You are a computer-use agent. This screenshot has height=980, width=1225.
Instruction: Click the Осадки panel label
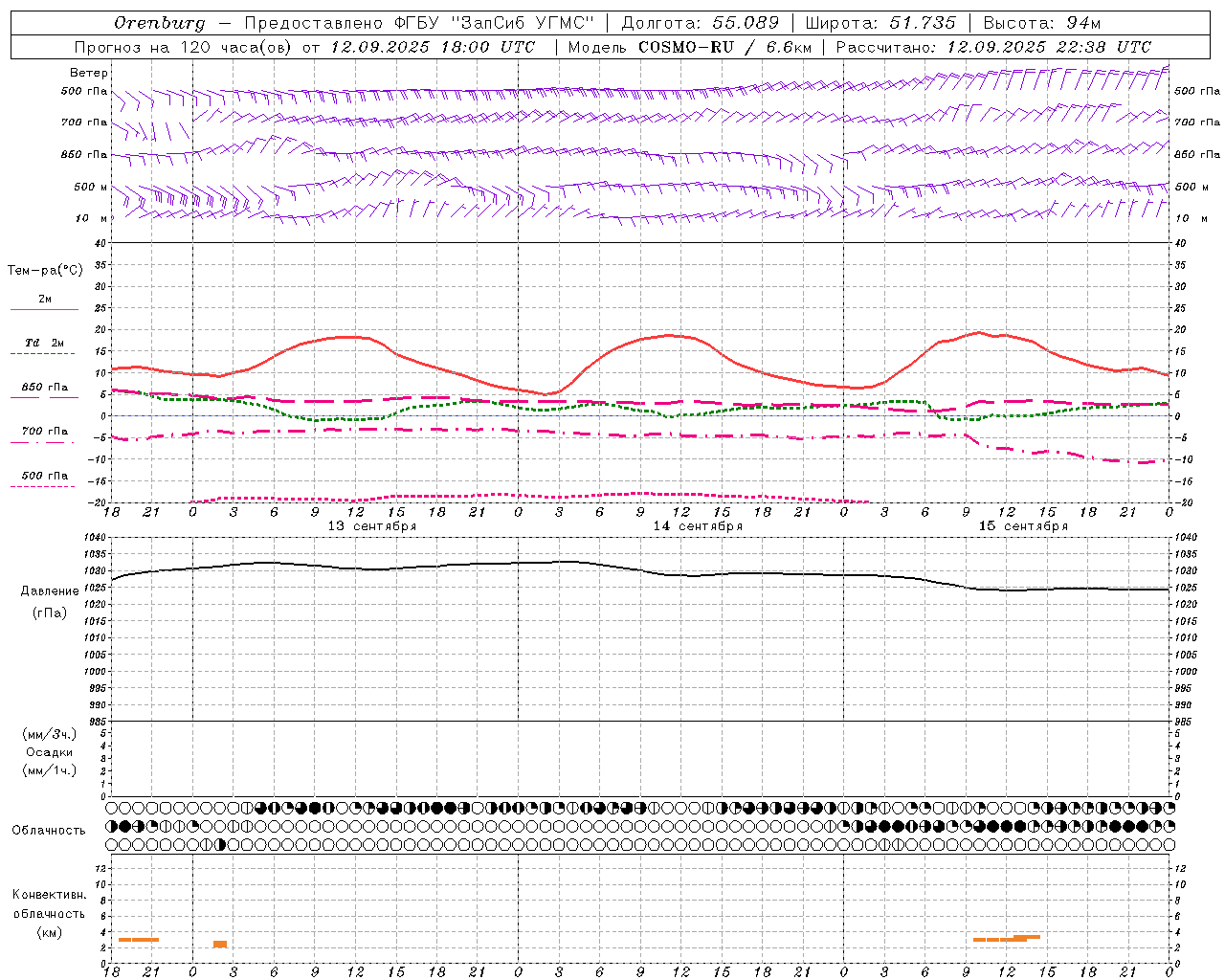[x=50, y=752]
